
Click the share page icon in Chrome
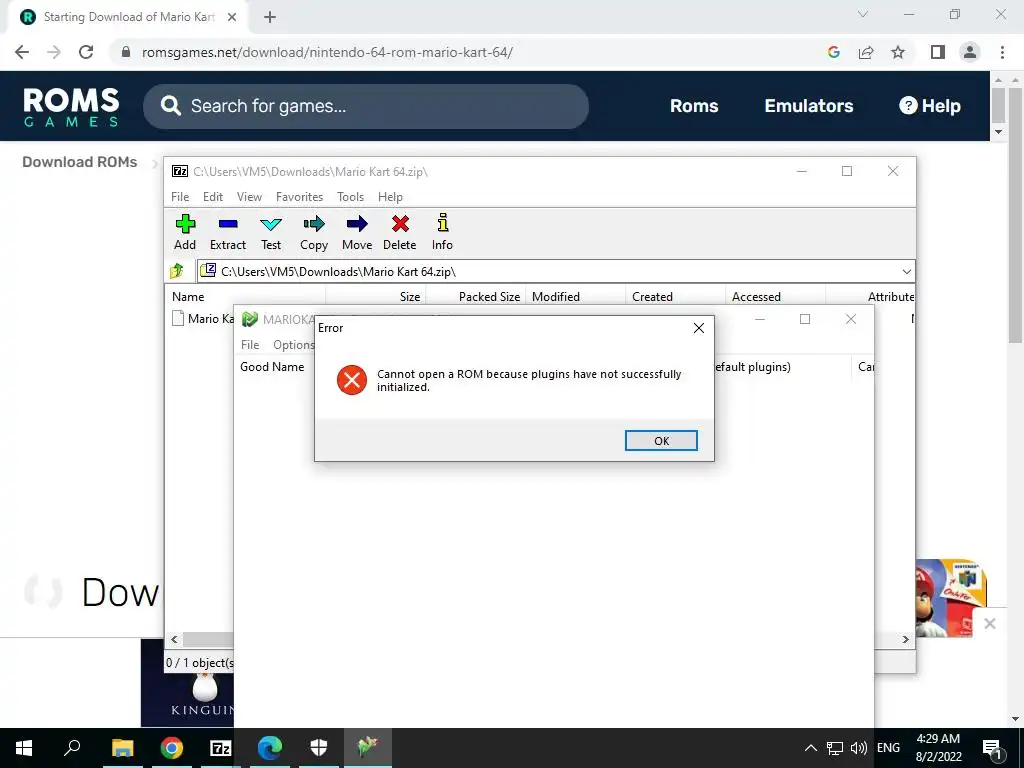[x=866, y=52]
